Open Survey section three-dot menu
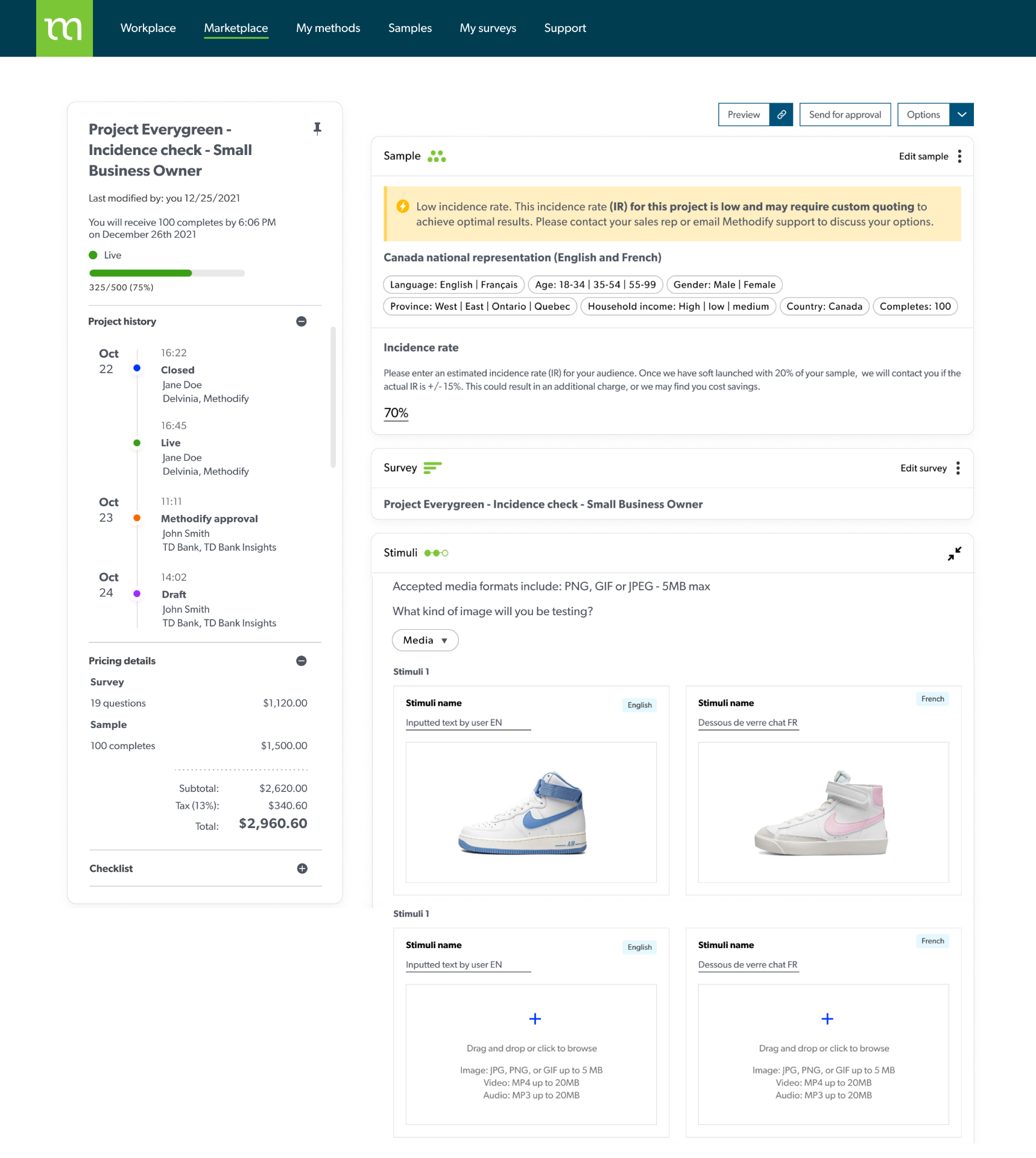 point(958,468)
